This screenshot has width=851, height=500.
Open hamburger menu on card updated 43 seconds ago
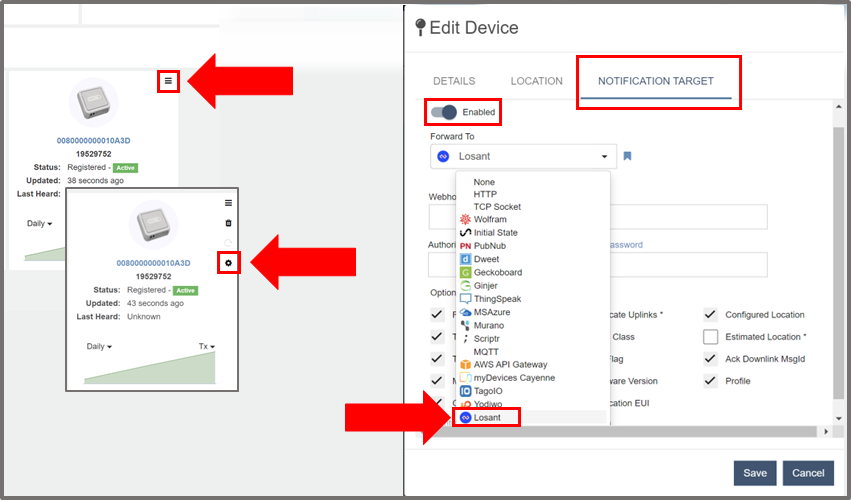pos(228,203)
